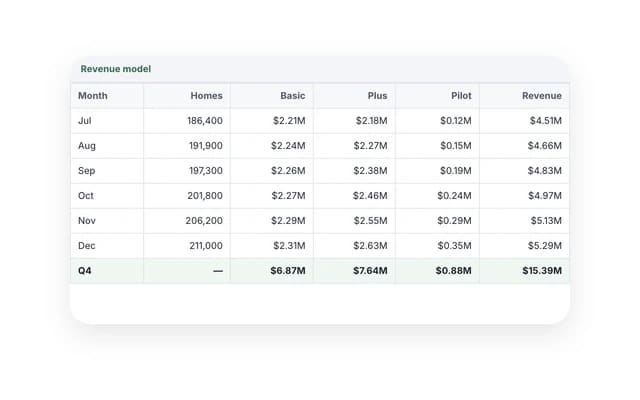
Task: Select the Revenue column header
Action: pos(542,96)
